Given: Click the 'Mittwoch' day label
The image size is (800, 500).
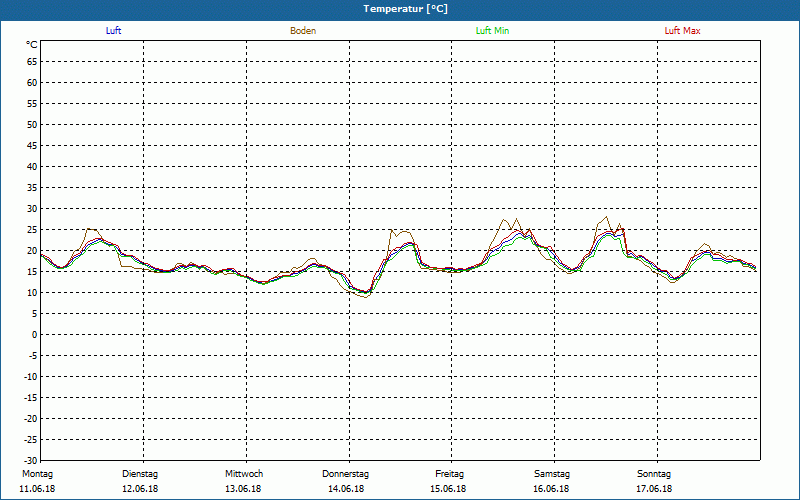Looking at the screenshot, I should click(244, 474).
